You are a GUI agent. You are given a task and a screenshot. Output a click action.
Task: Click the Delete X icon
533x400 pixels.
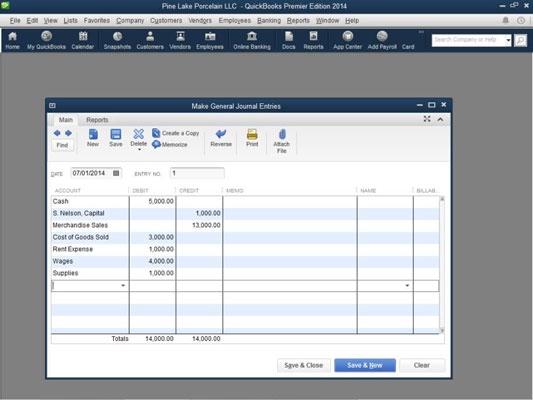point(138,134)
